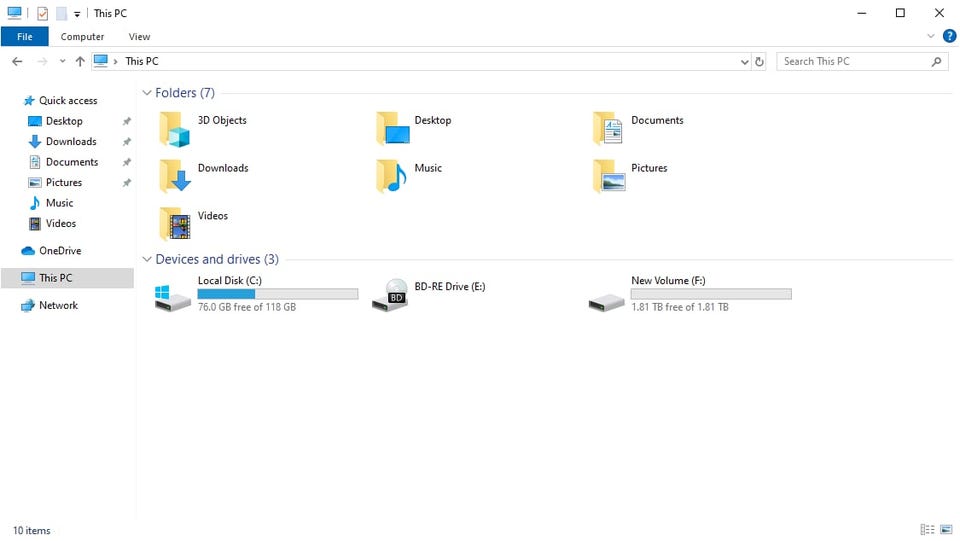Select the BD-RE Drive (E:) icon

[x=390, y=295]
